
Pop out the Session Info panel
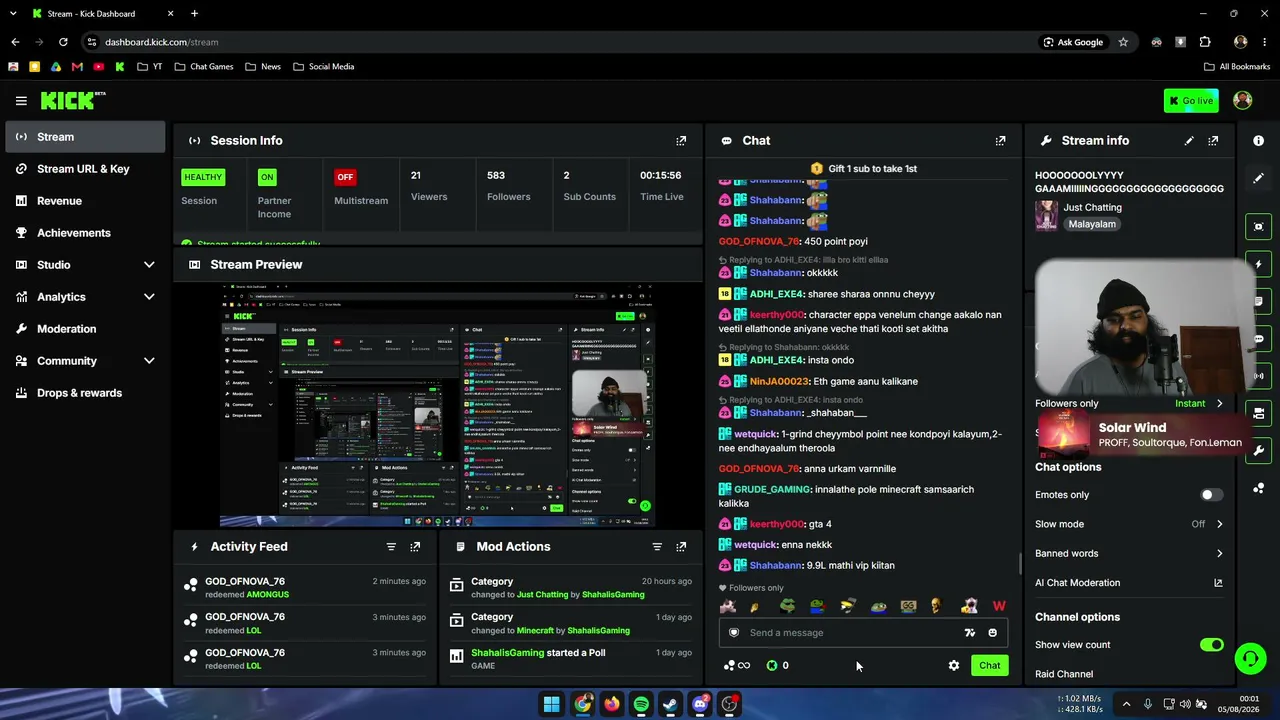tap(681, 141)
